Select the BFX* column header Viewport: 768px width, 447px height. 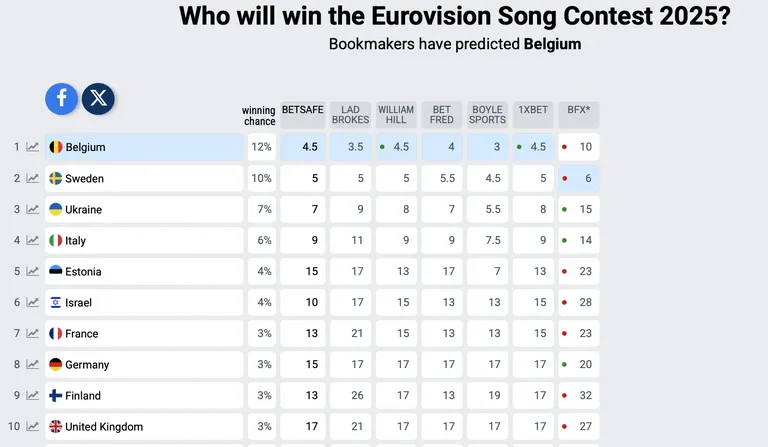click(x=579, y=115)
